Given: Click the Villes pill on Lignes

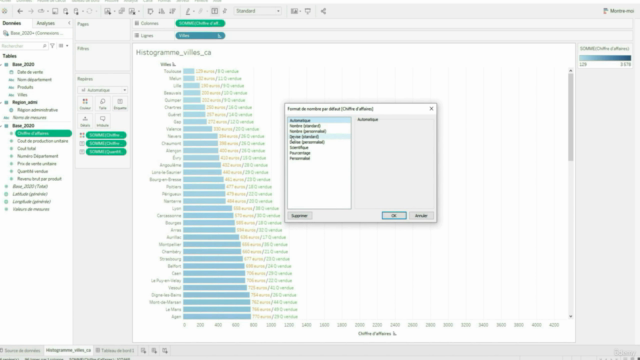Looking at the screenshot, I should point(200,36).
